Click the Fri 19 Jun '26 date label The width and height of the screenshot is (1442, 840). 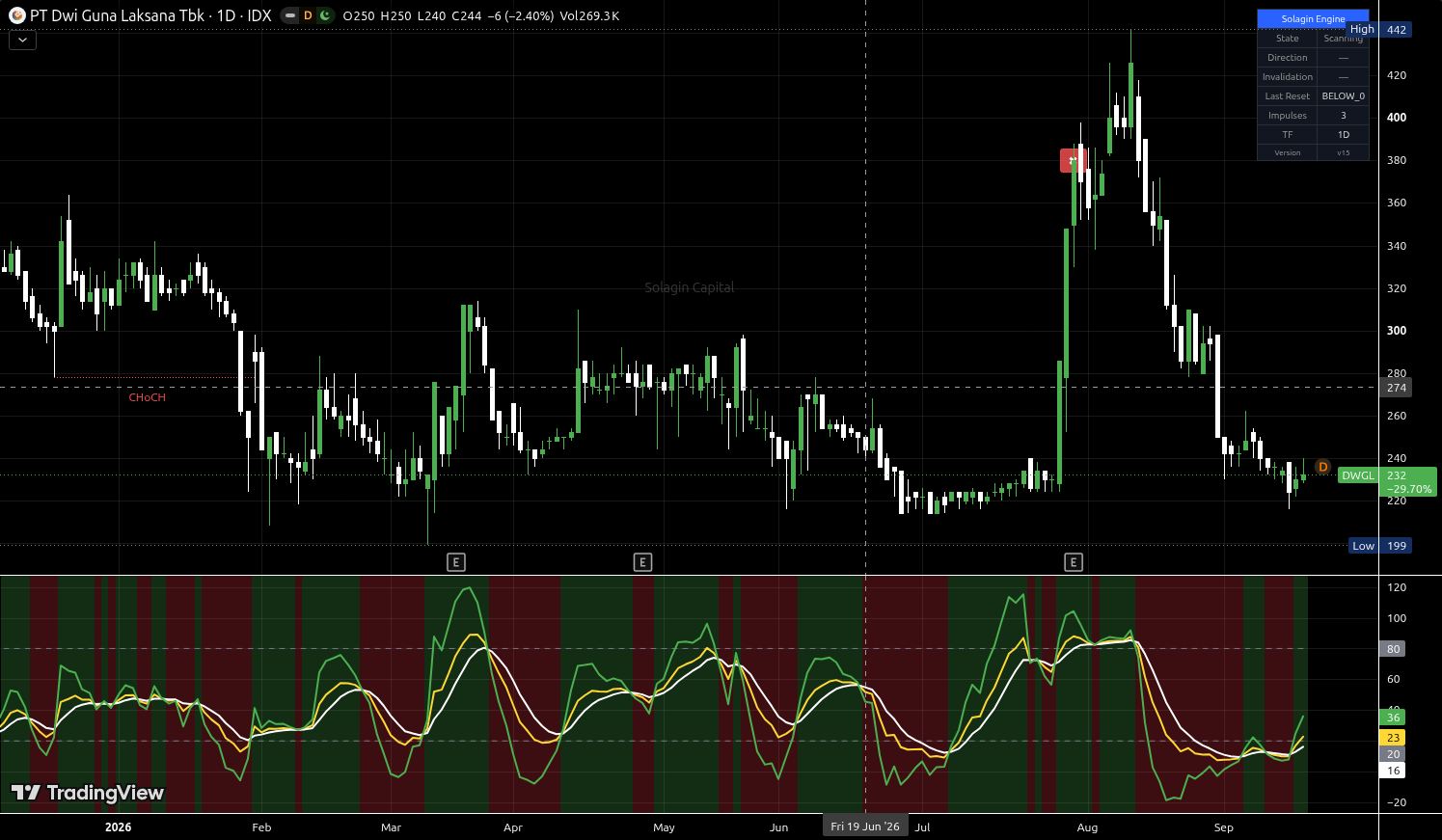tap(865, 826)
